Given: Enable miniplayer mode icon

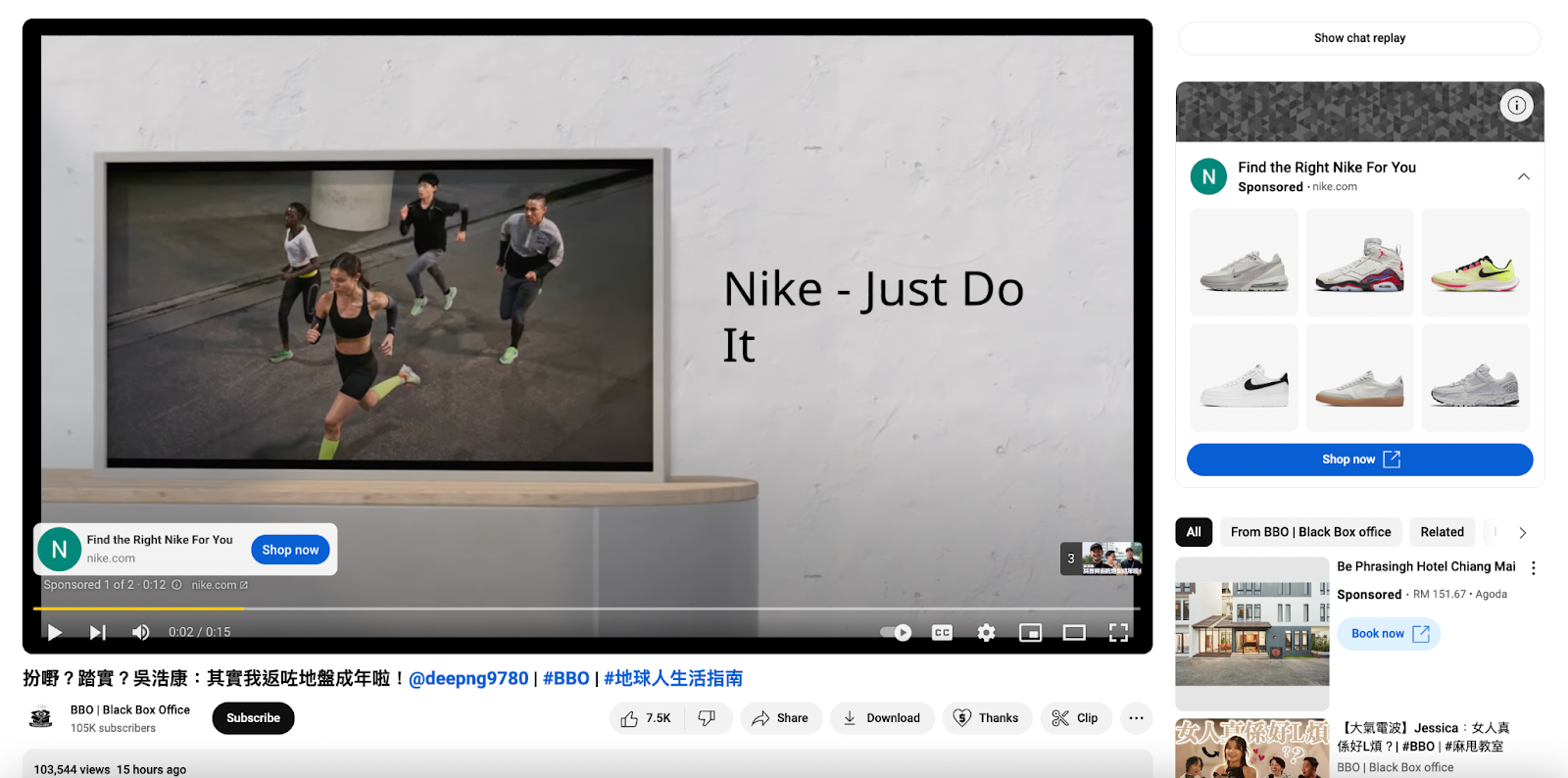Looking at the screenshot, I should tap(1030, 632).
